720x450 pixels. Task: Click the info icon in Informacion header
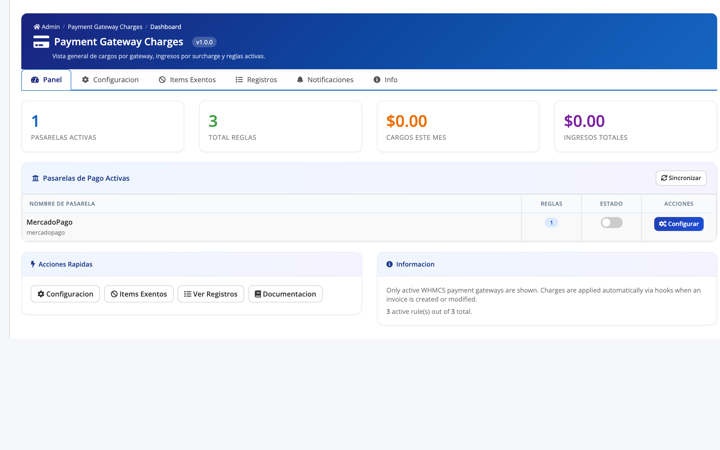[389, 264]
